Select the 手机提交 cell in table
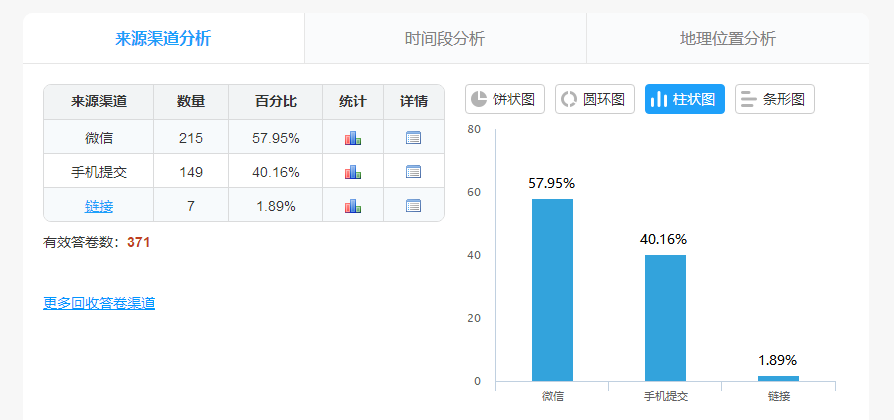The height and width of the screenshot is (420, 894). point(99,171)
